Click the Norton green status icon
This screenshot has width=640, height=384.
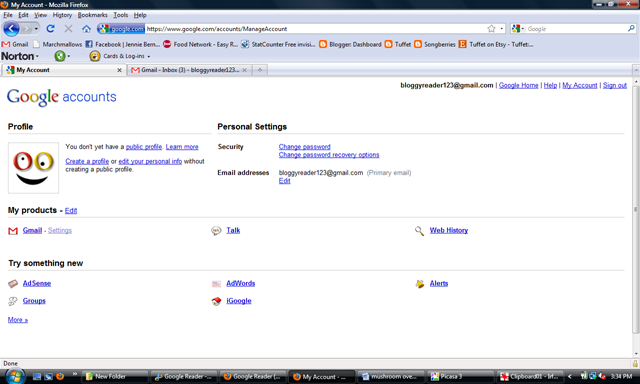[60, 56]
